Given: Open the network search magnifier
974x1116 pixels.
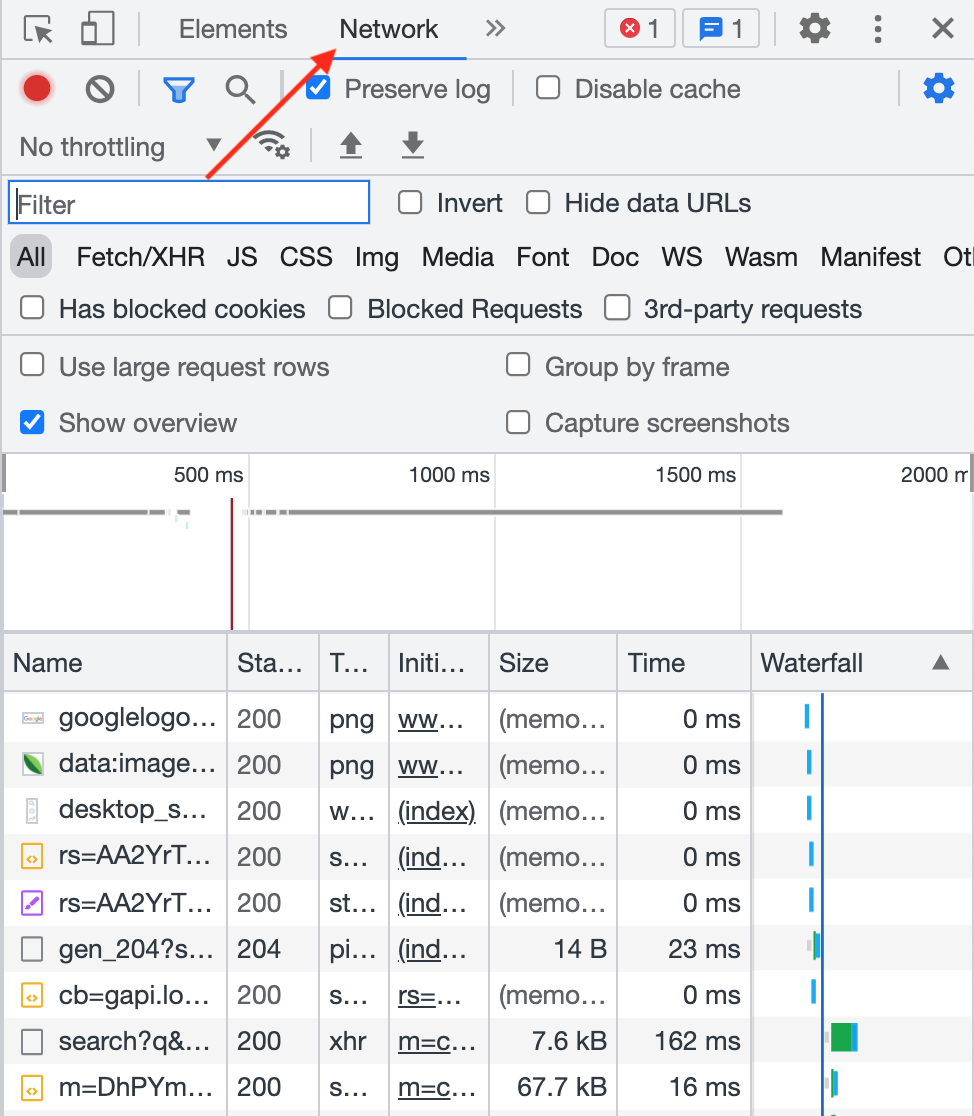Looking at the screenshot, I should click(x=240, y=90).
